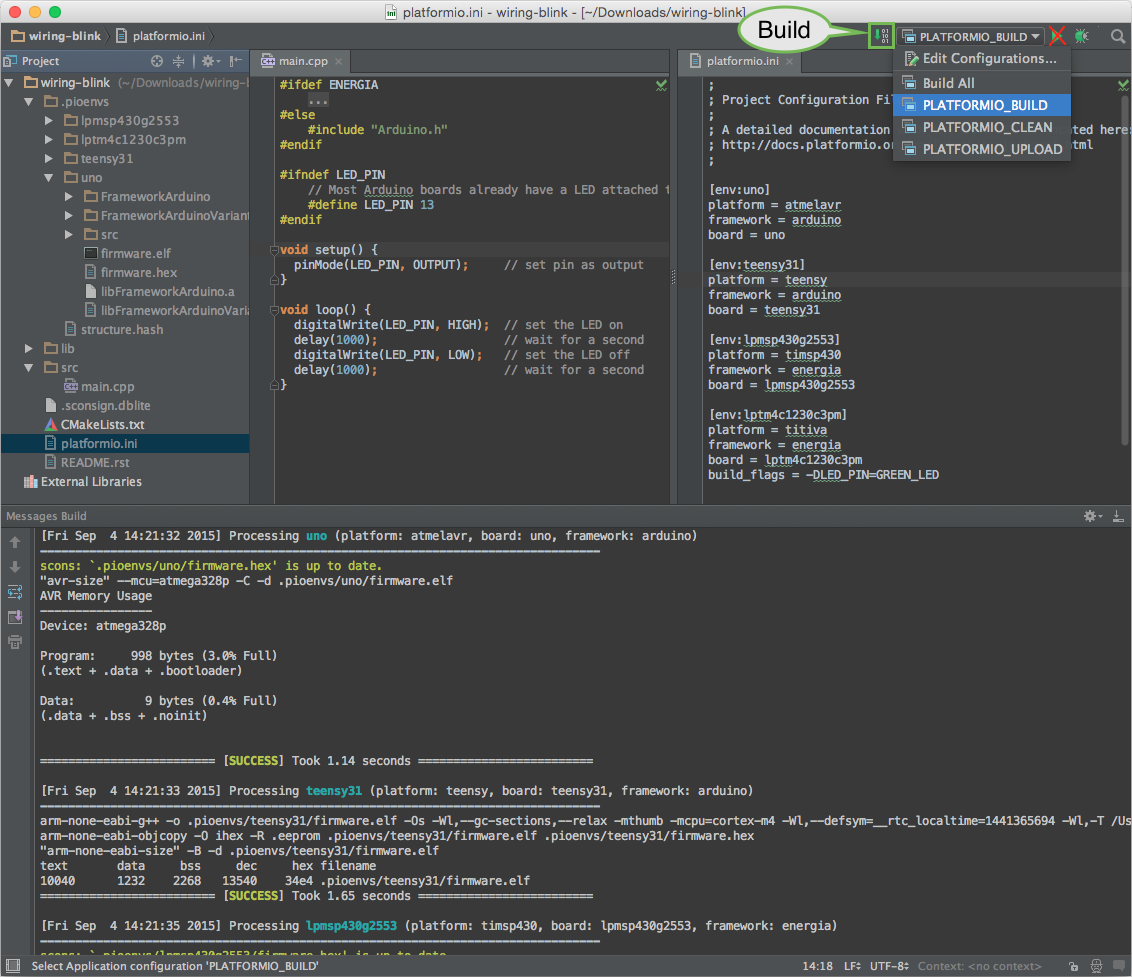
Task: Click the down arrow in Messages panel
Action: 15,567
